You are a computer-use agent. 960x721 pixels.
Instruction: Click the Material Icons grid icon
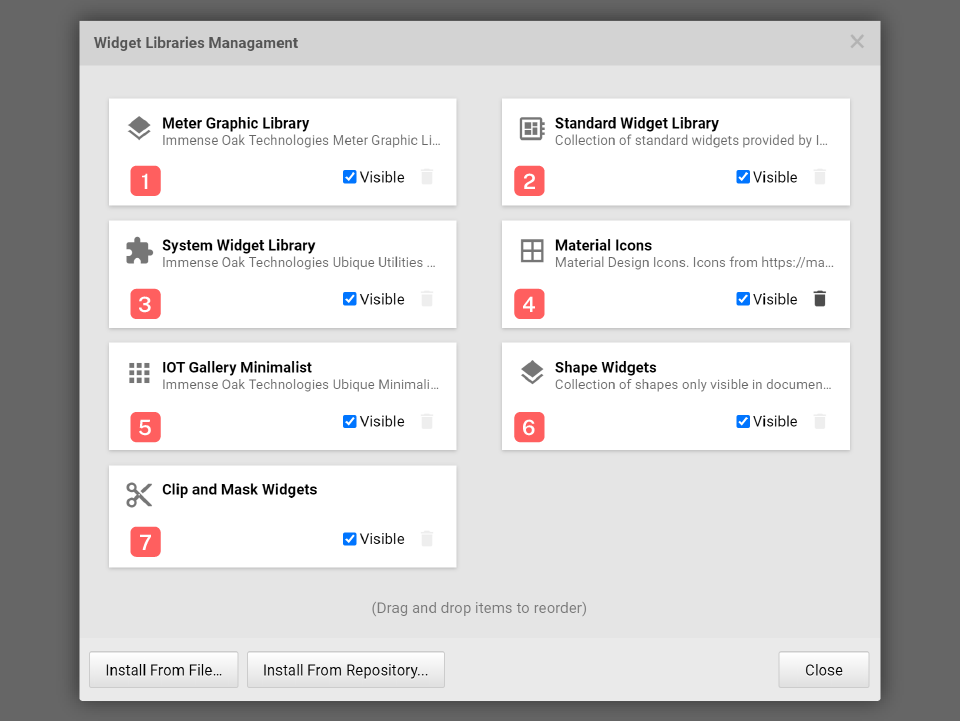pyautogui.click(x=532, y=251)
